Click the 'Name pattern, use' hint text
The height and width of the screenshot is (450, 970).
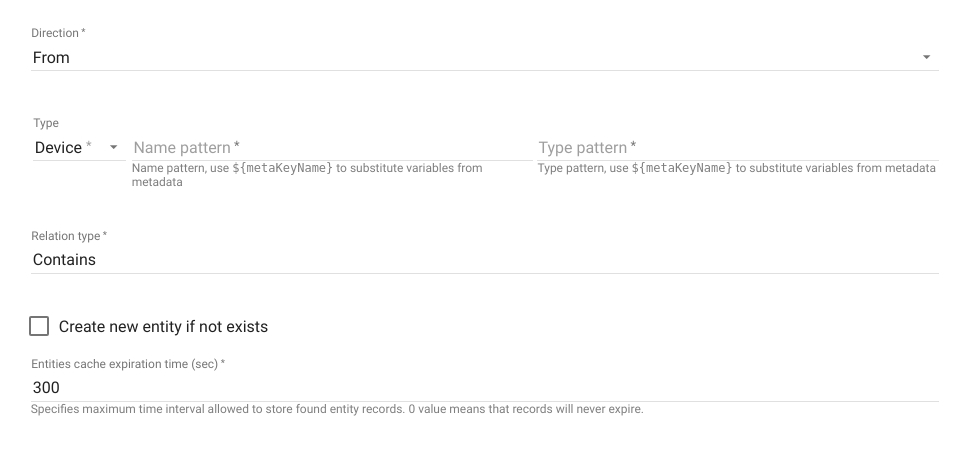178,168
